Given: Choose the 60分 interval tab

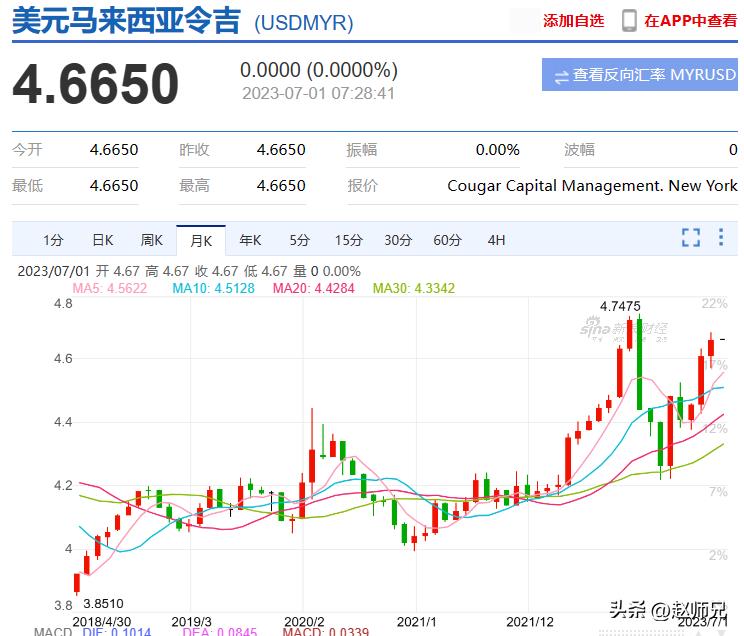Looking at the screenshot, I should [x=447, y=240].
